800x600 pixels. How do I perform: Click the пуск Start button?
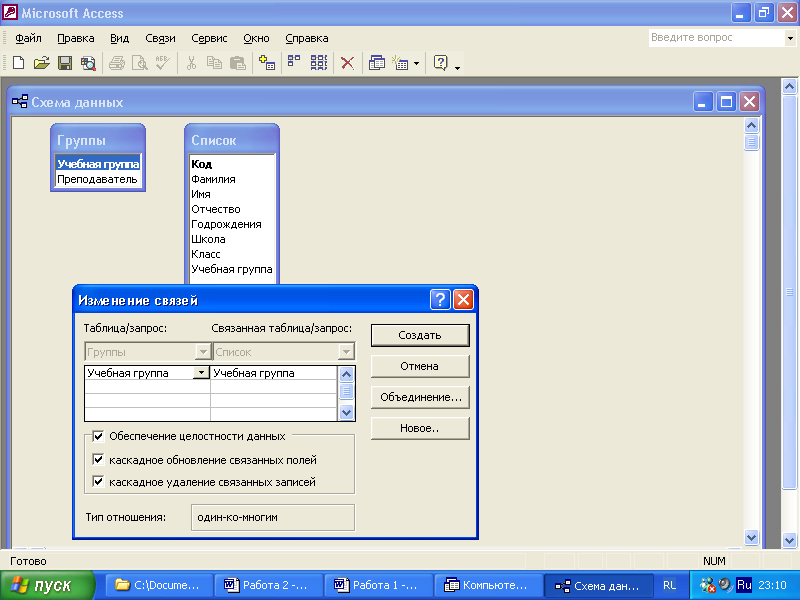point(47,585)
